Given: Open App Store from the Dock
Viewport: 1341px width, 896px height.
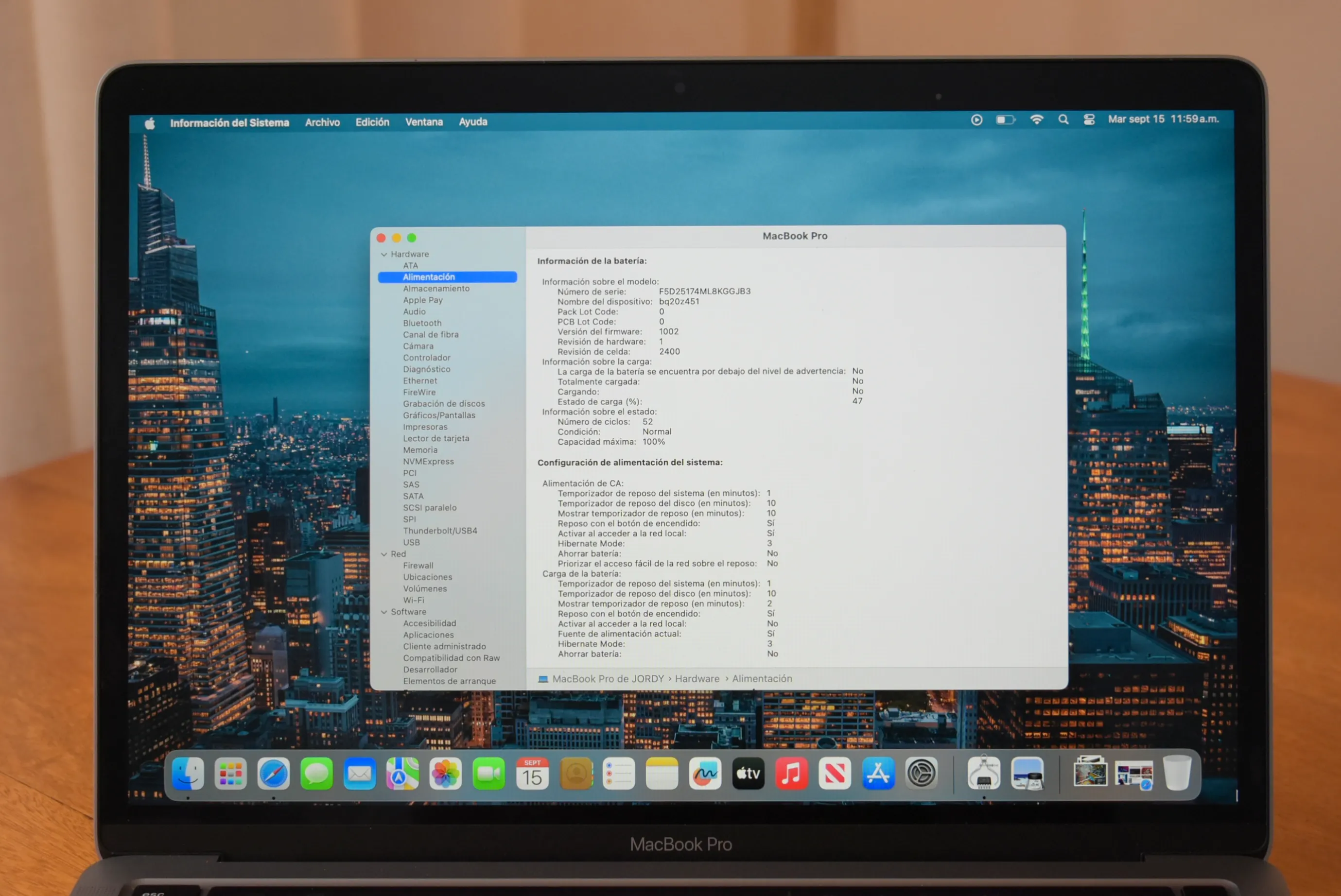Looking at the screenshot, I should point(878,774).
